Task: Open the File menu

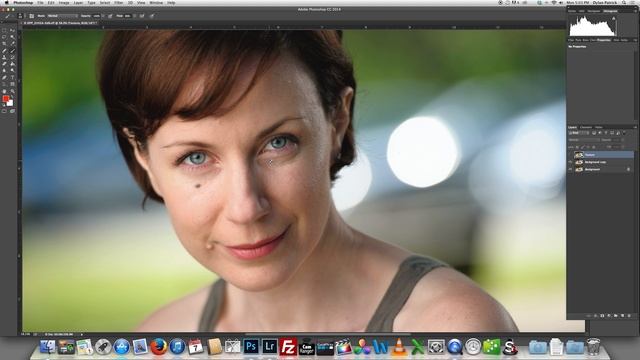Action: pos(40,2)
